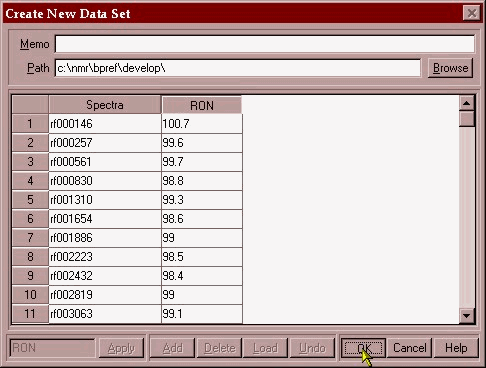The image size is (486, 368).
Task: Click spectra cell rf000257
Action: [x=105, y=143]
